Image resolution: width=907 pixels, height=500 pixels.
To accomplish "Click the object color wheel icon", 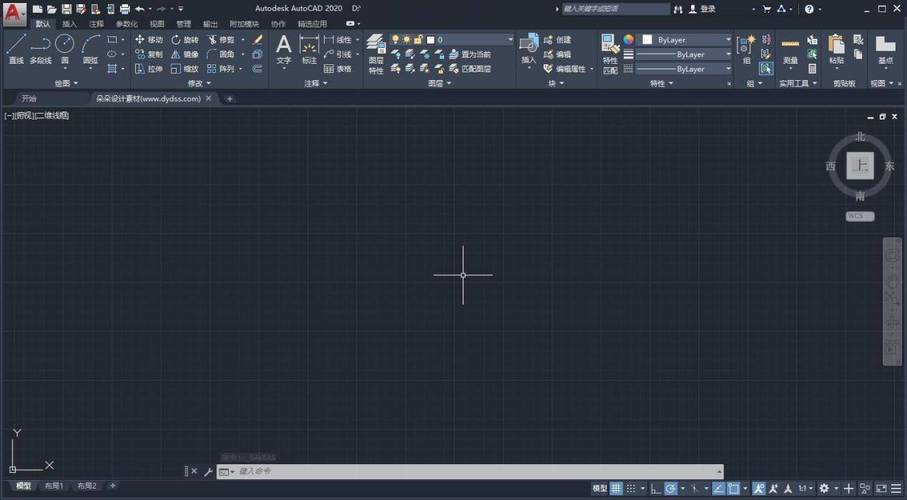I will pos(629,40).
